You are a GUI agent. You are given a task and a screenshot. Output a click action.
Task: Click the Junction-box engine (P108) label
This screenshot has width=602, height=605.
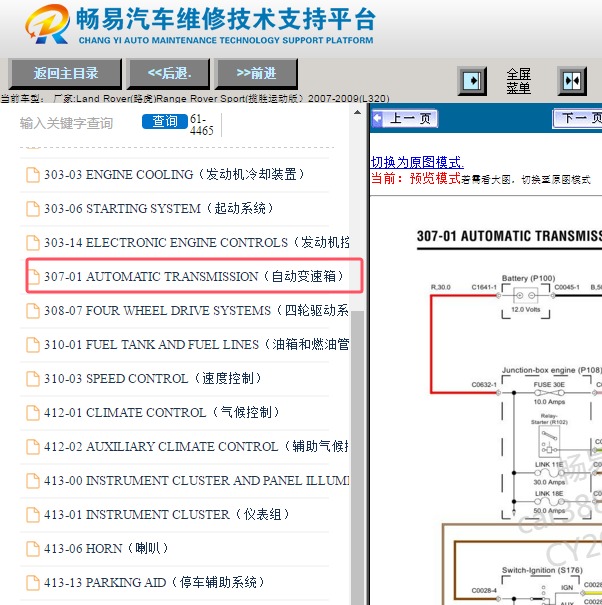point(551,370)
